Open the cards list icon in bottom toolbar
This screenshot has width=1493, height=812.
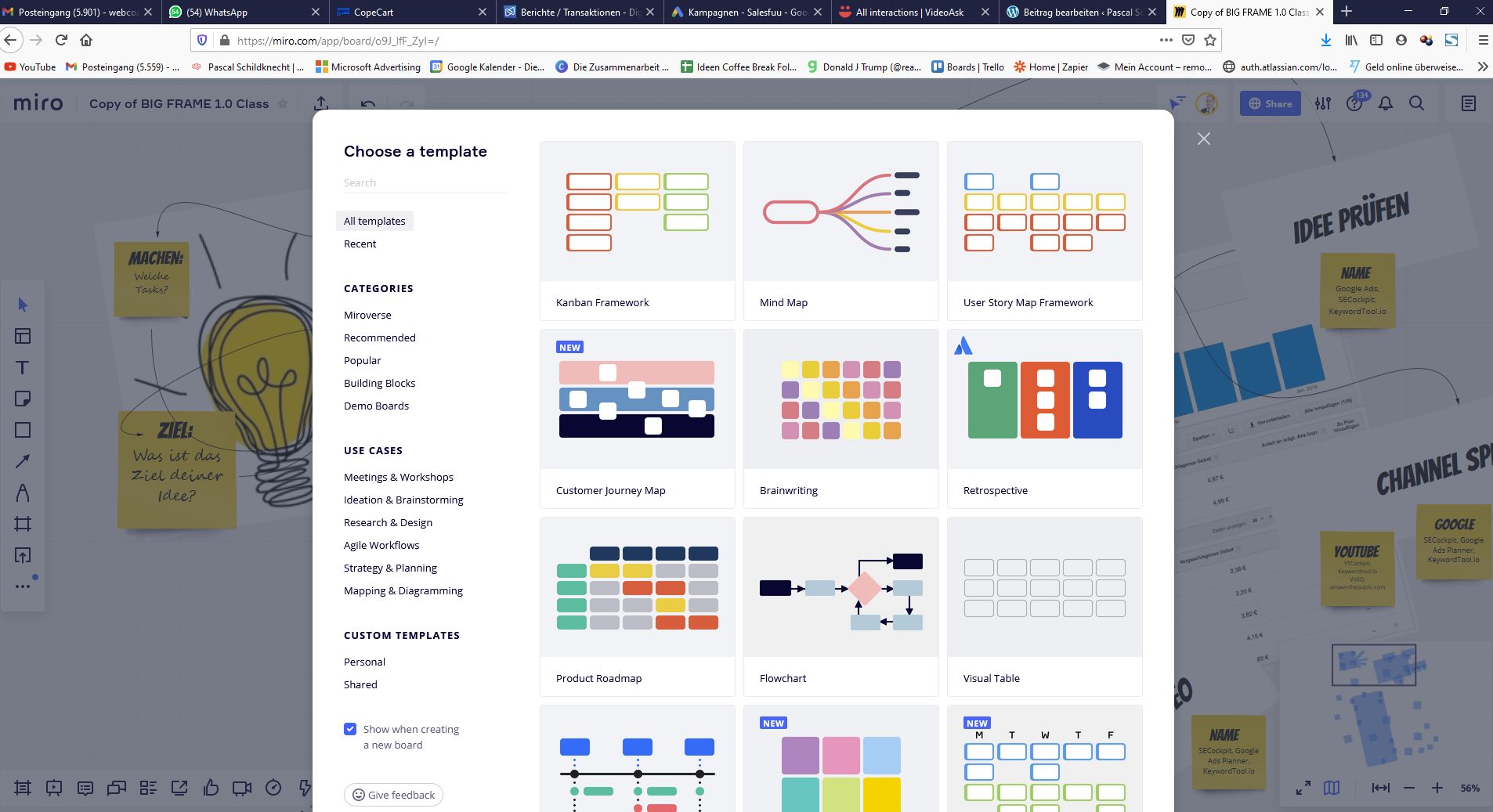click(148, 788)
